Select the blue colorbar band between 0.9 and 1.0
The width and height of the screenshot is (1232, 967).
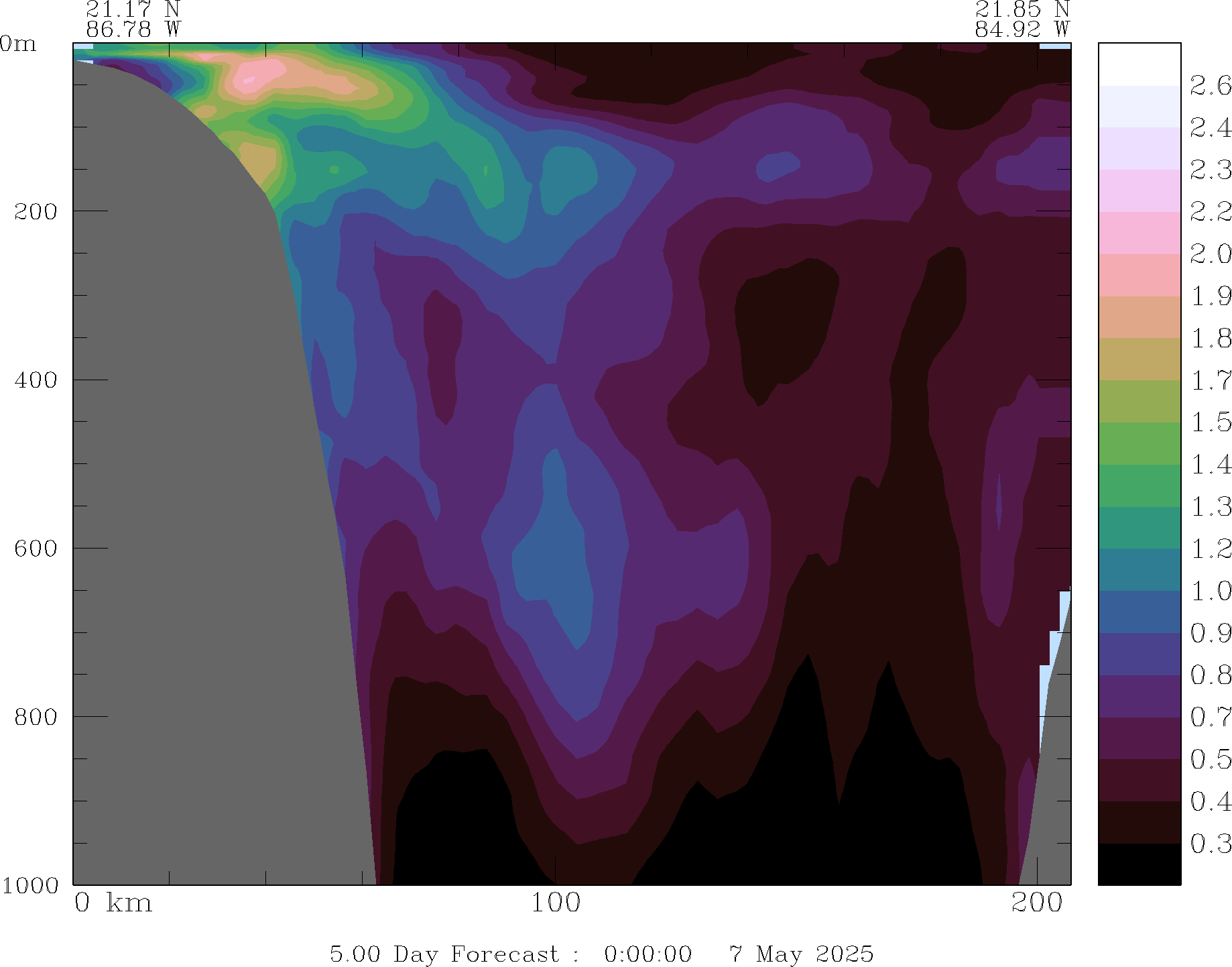tap(1139, 612)
